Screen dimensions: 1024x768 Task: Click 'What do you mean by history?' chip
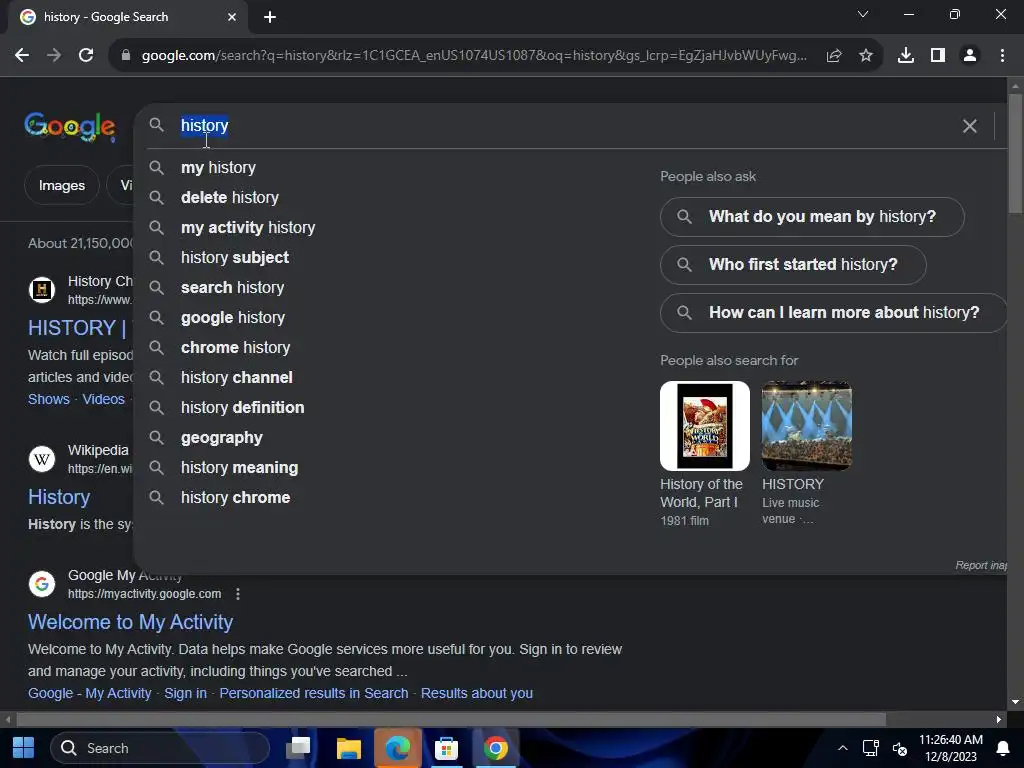(x=812, y=217)
